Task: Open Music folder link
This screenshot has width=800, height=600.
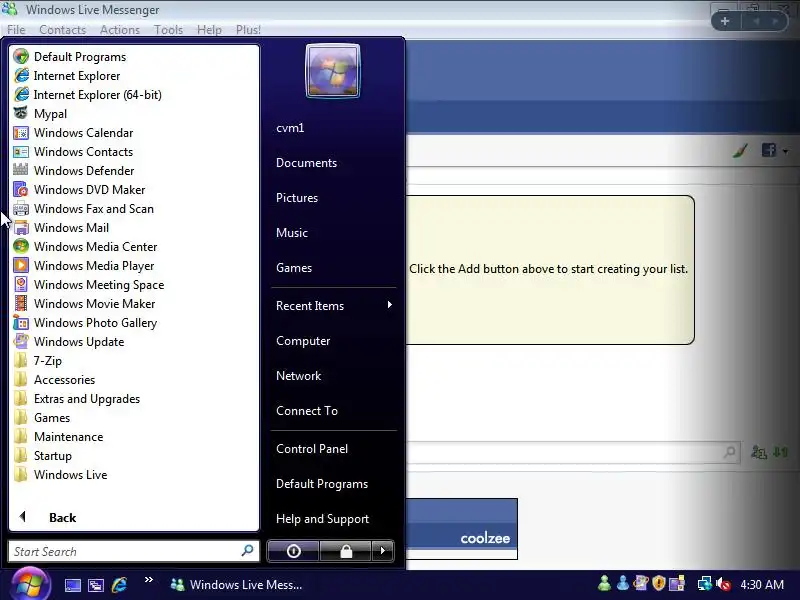Action: pyautogui.click(x=291, y=233)
